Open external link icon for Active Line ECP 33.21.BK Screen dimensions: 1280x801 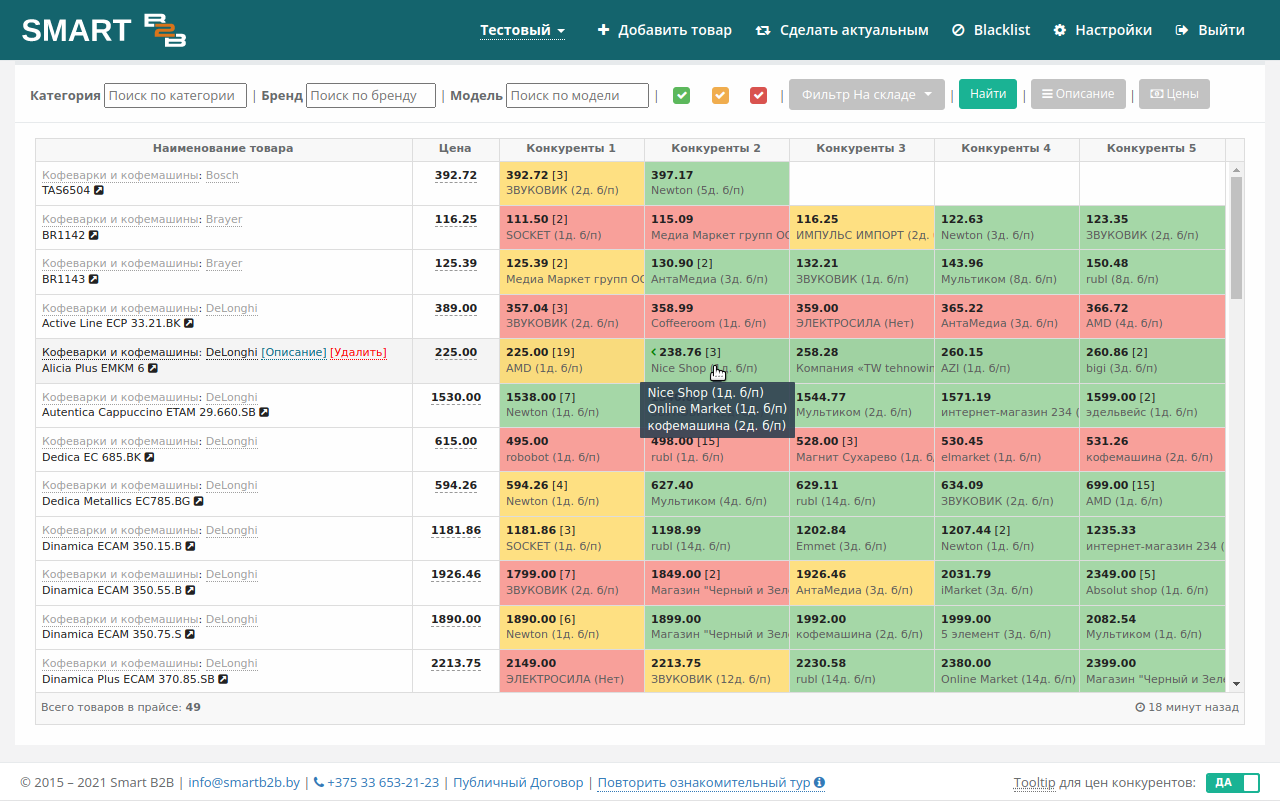(189, 324)
